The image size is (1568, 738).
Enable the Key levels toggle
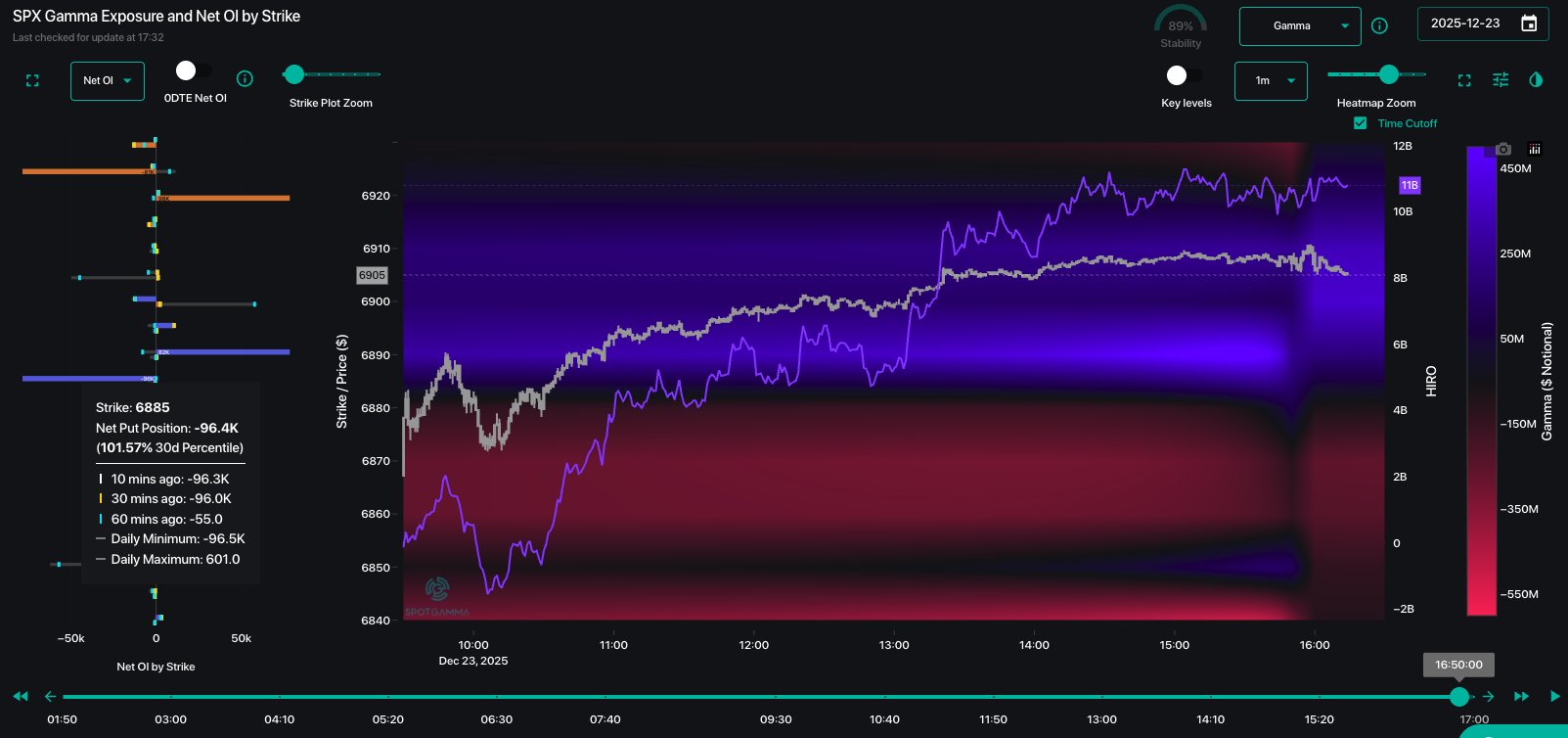point(1185,76)
